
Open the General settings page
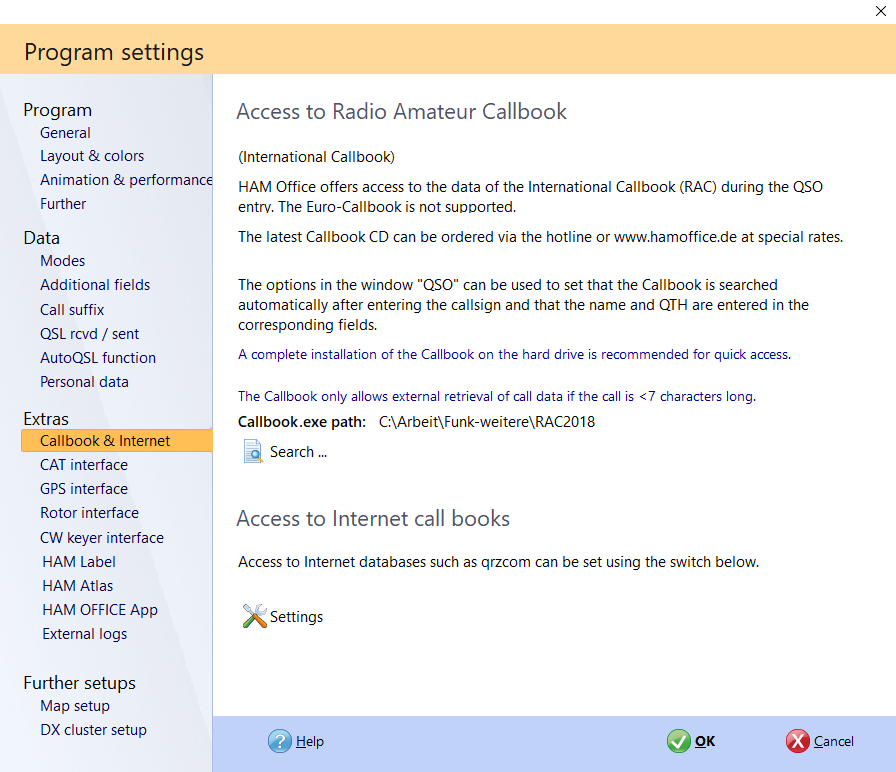point(65,133)
